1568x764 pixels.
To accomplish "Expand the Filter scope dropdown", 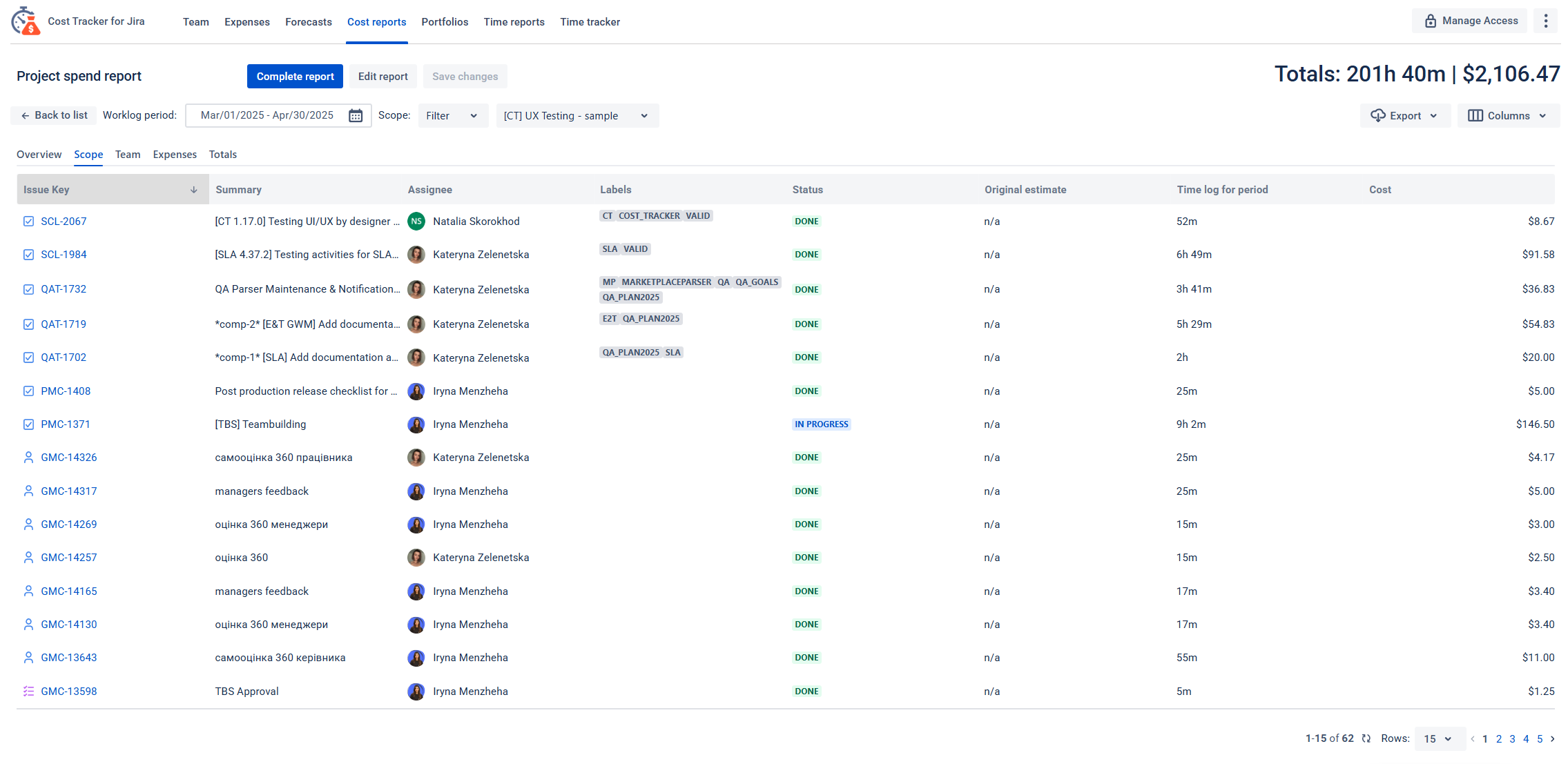I will pyautogui.click(x=452, y=116).
